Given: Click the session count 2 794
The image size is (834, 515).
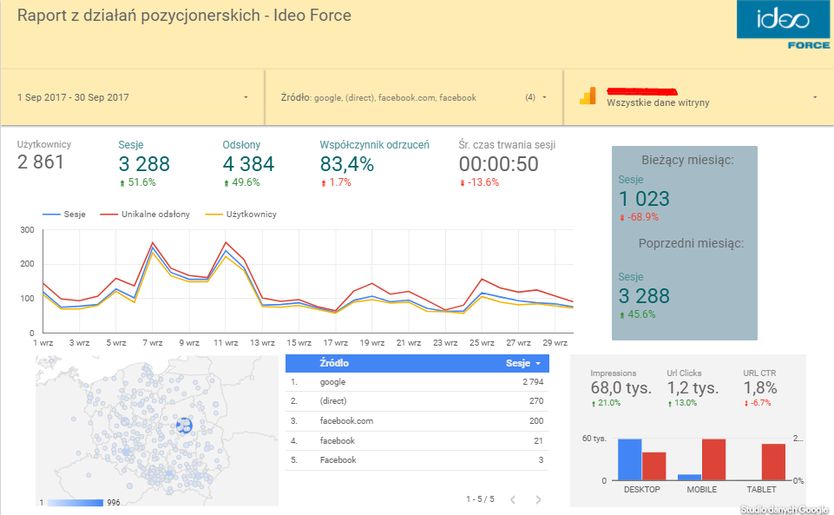Looking at the screenshot, I should (x=533, y=382).
